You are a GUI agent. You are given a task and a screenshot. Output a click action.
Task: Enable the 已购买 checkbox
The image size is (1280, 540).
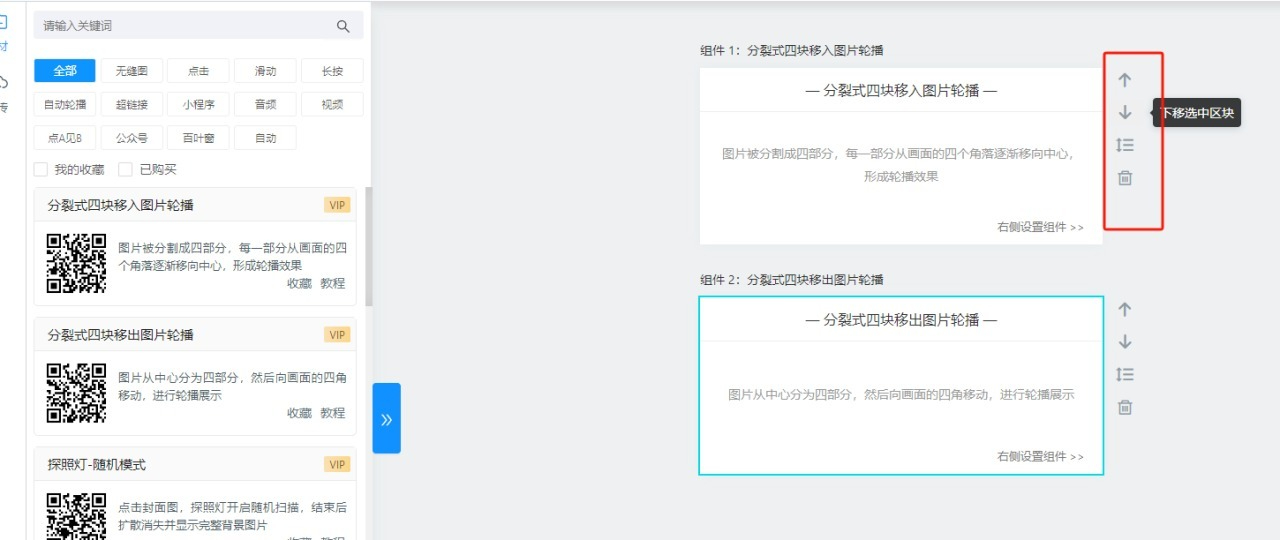click(x=126, y=169)
